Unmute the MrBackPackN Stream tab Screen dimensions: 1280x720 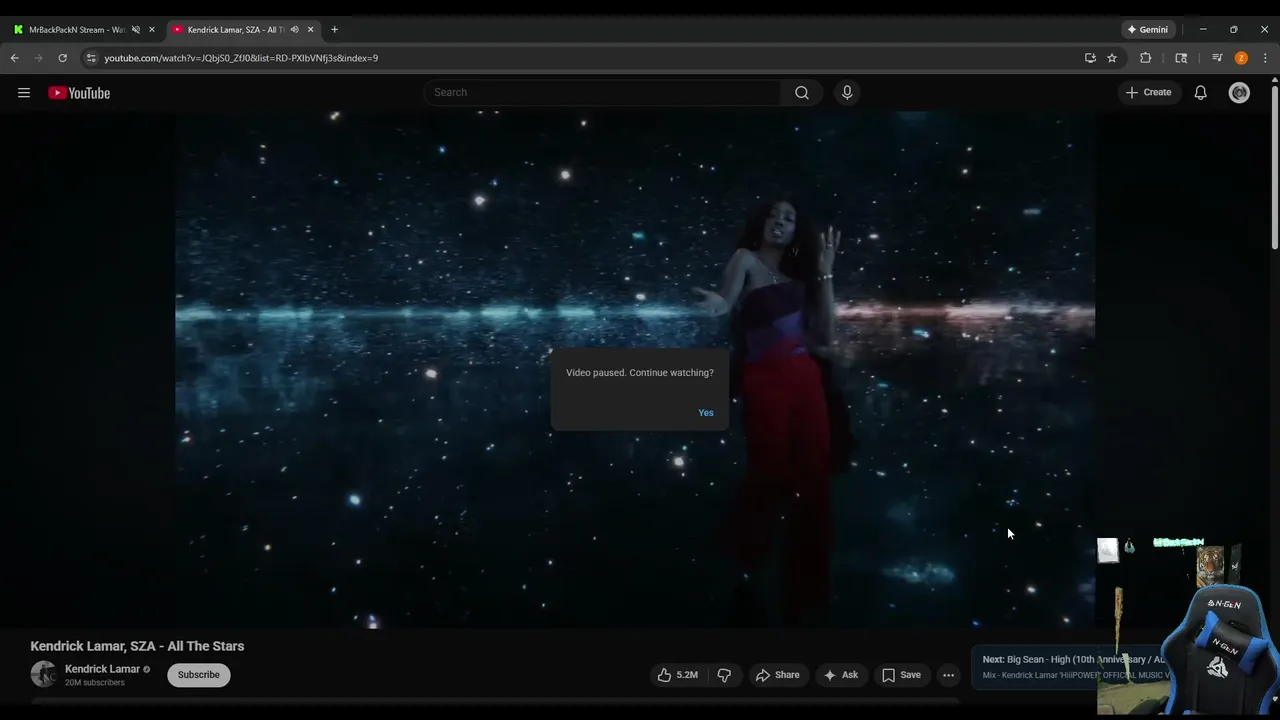(x=136, y=30)
